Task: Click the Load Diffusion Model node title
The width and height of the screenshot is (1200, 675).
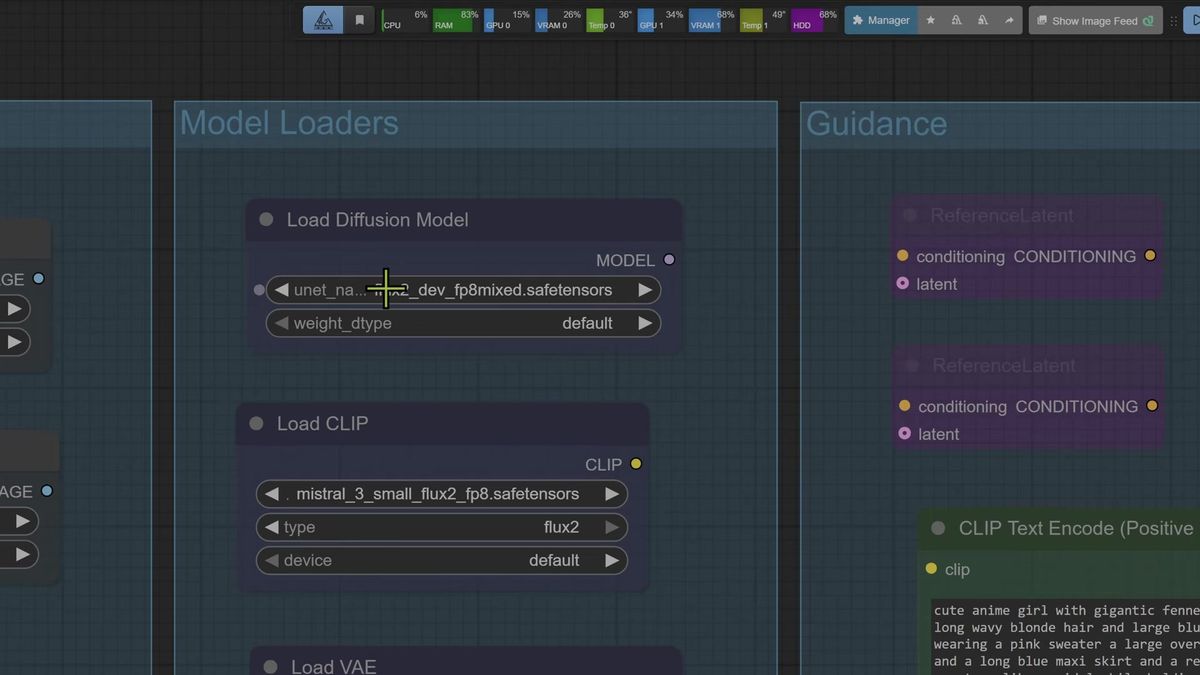Action: 377,220
